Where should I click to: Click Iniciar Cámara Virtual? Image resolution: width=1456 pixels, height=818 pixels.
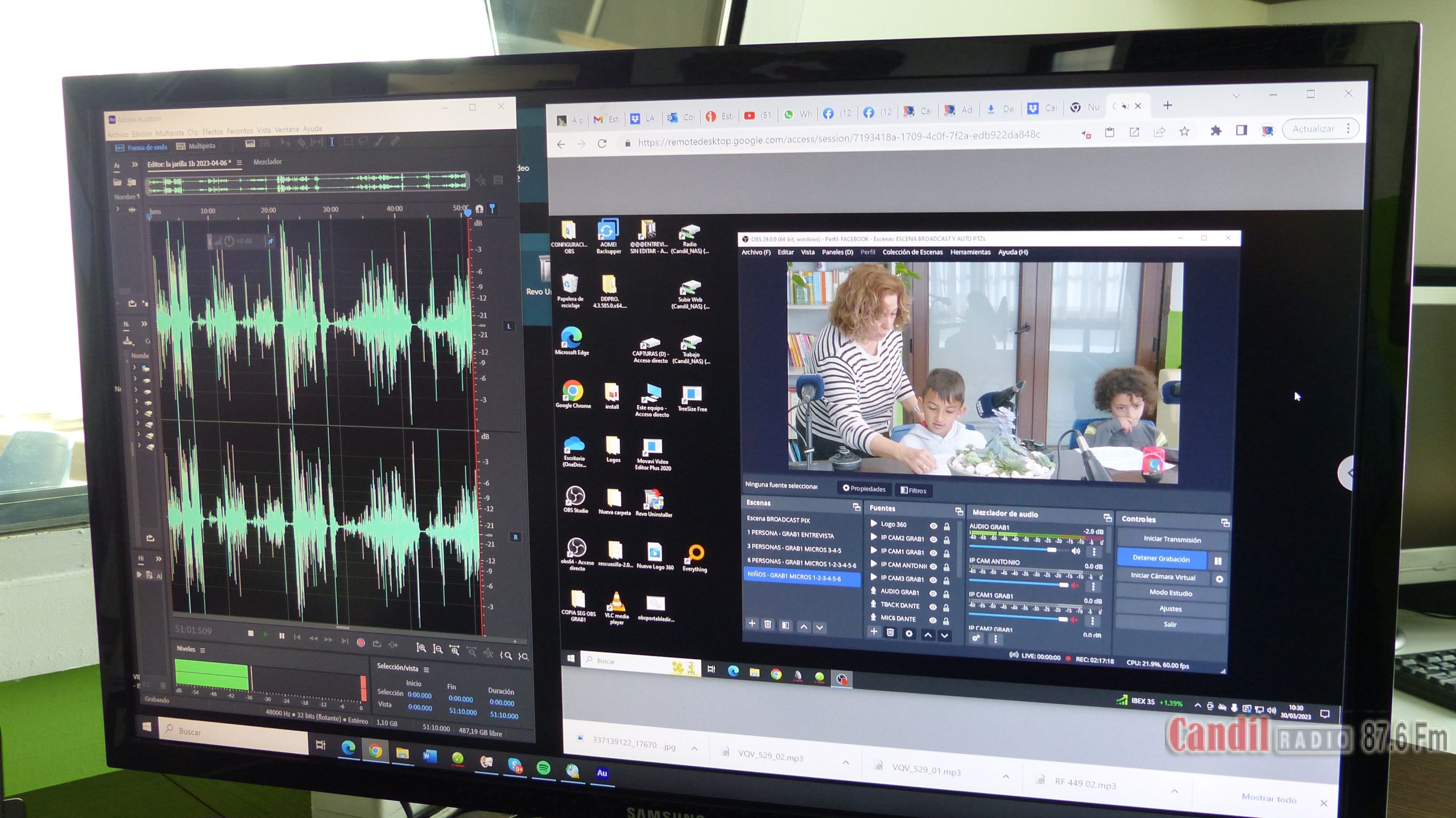coord(1163,576)
